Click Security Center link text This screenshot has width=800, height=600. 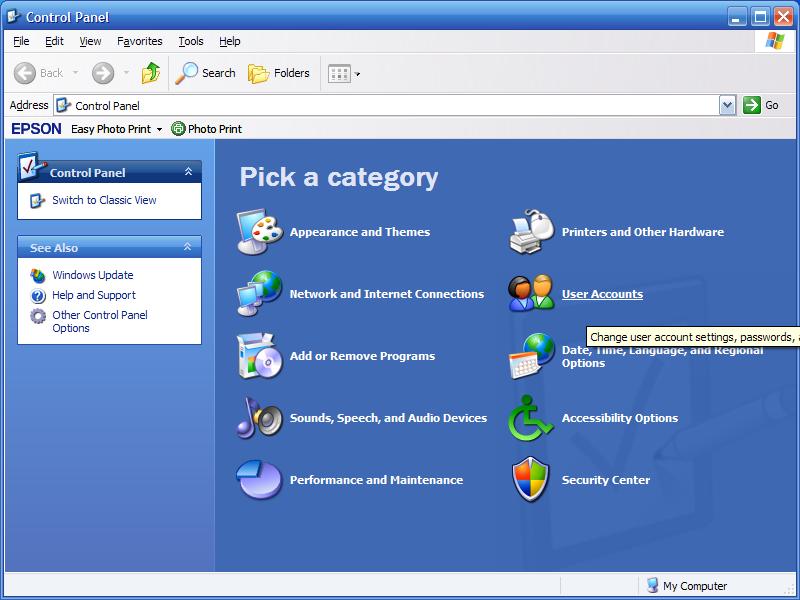click(606, 480)
